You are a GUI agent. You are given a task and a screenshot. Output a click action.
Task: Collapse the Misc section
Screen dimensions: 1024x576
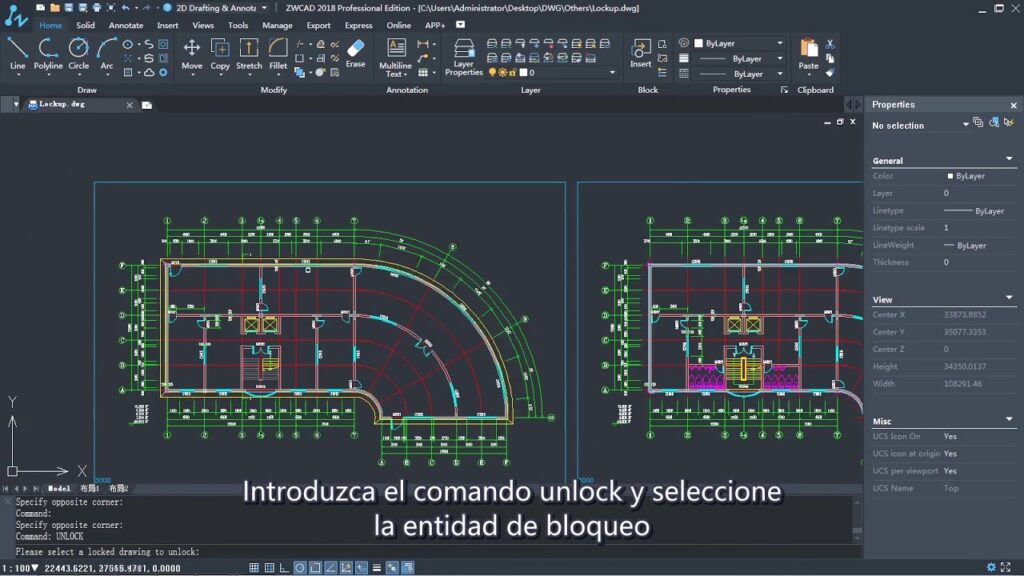(x=1009, y=419)
